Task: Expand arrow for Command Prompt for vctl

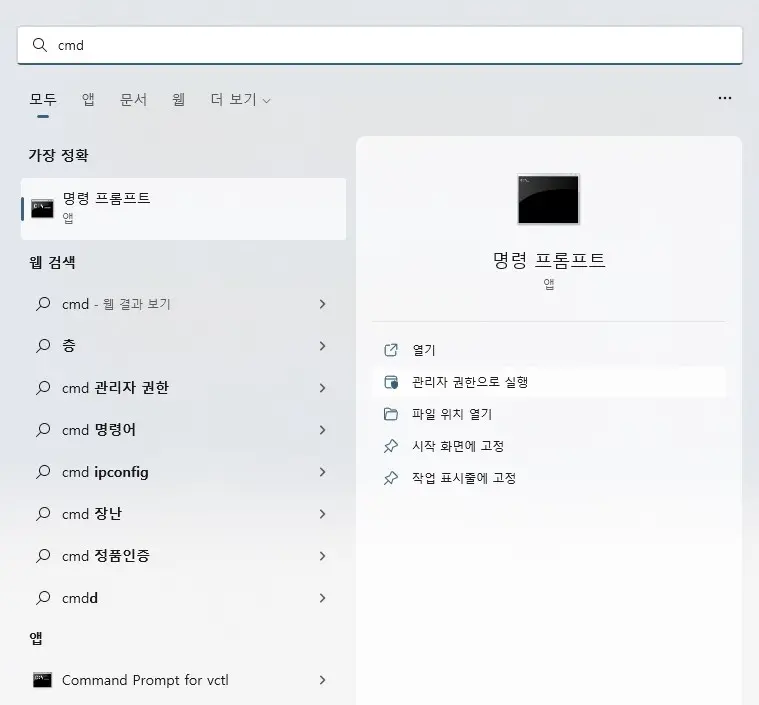Action: [322, 680]
